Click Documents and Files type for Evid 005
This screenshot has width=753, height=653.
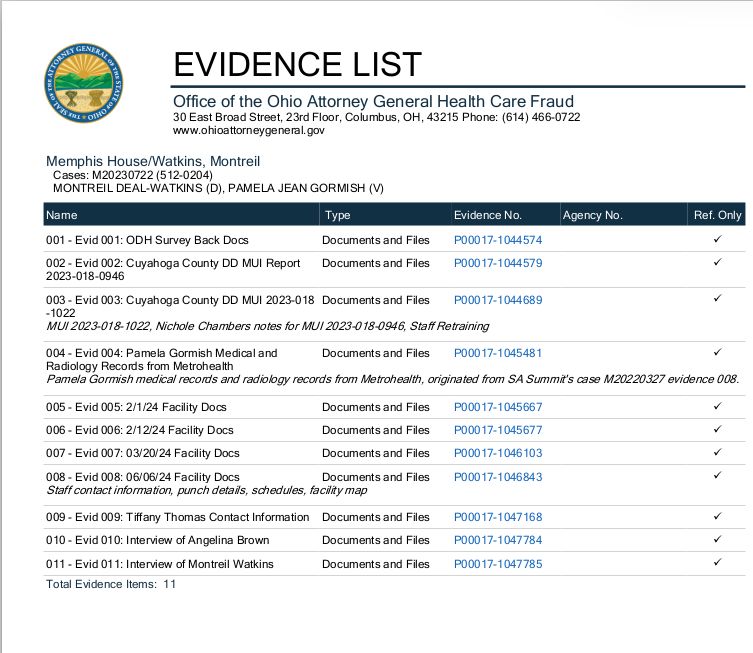[376, 407]
